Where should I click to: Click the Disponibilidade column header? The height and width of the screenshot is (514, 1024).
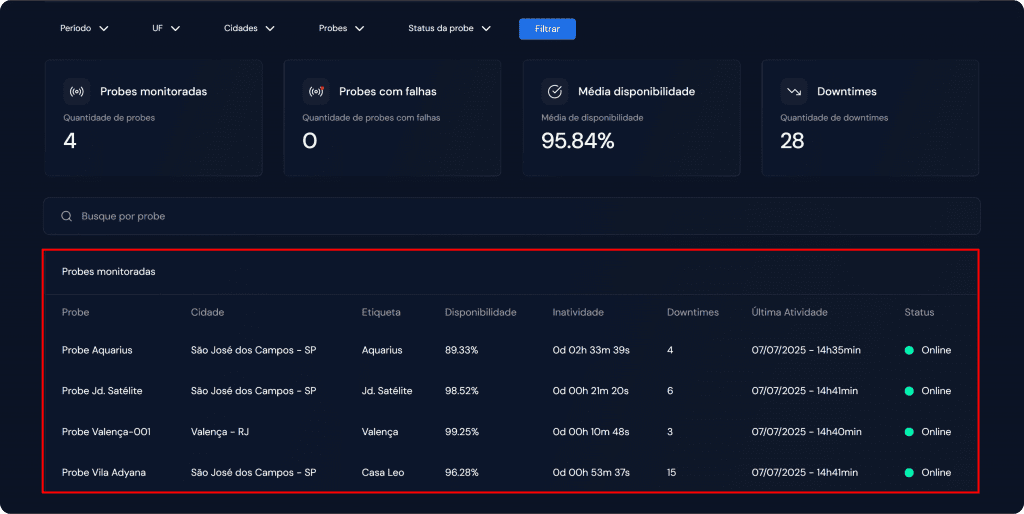481,312
